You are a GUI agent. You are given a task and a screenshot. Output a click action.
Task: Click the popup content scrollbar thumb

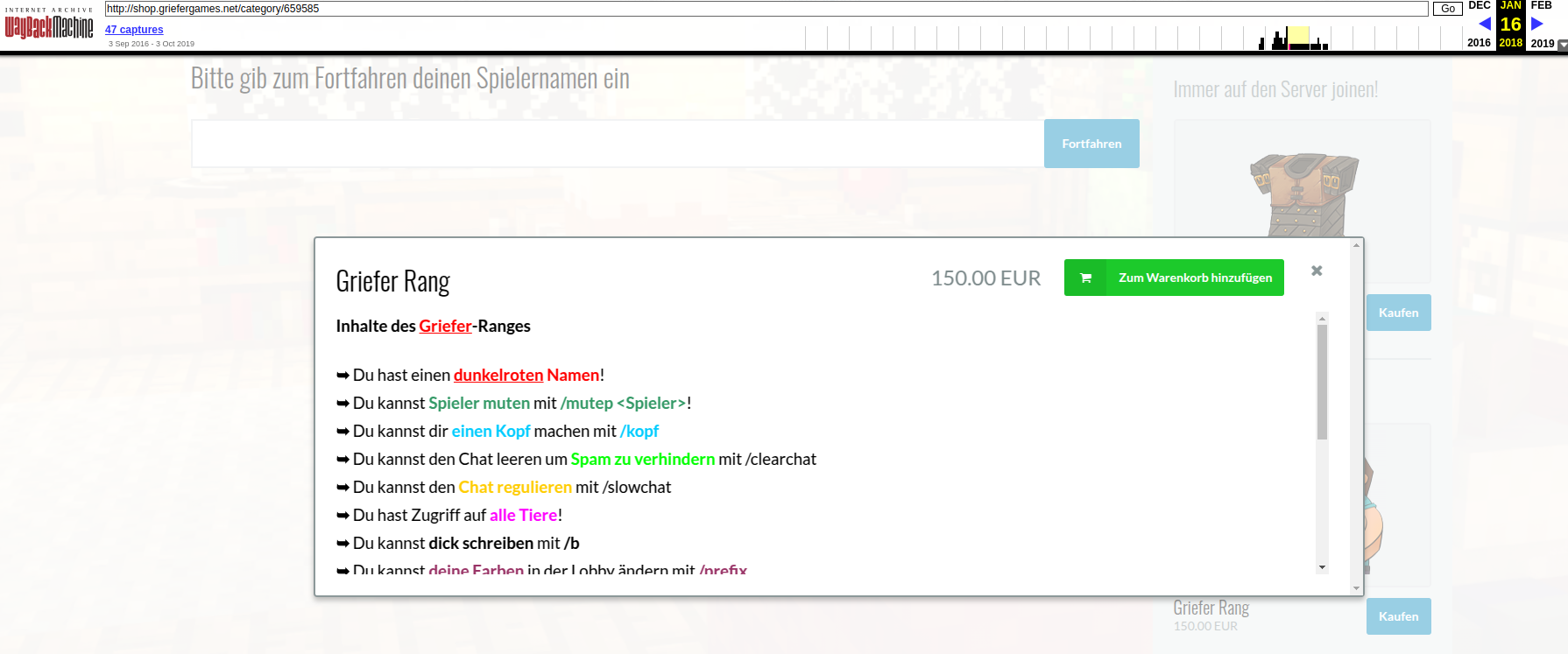coord(1322,382)
